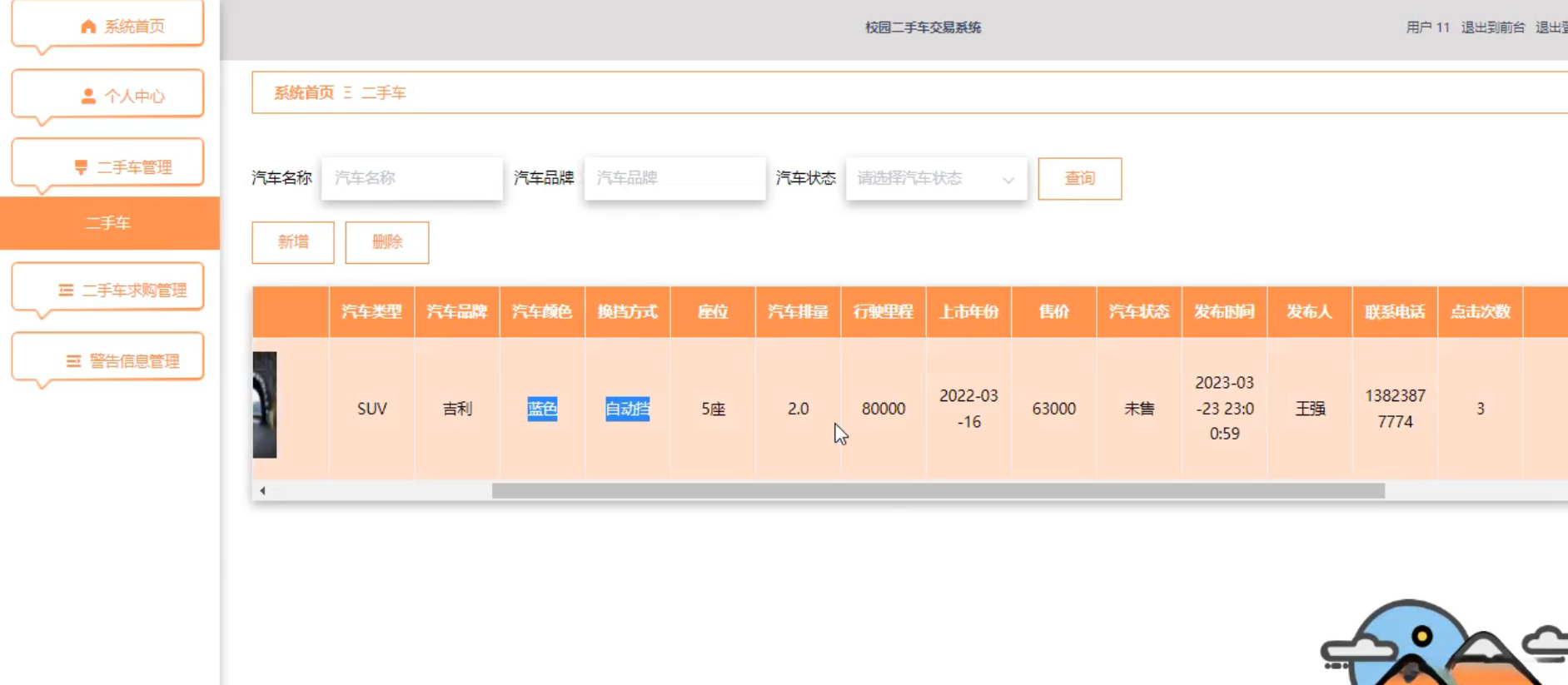This screenshot has height=685, width=1568.
Task: Click the 未售 status cell
Action: click(x=1139, y=409)
